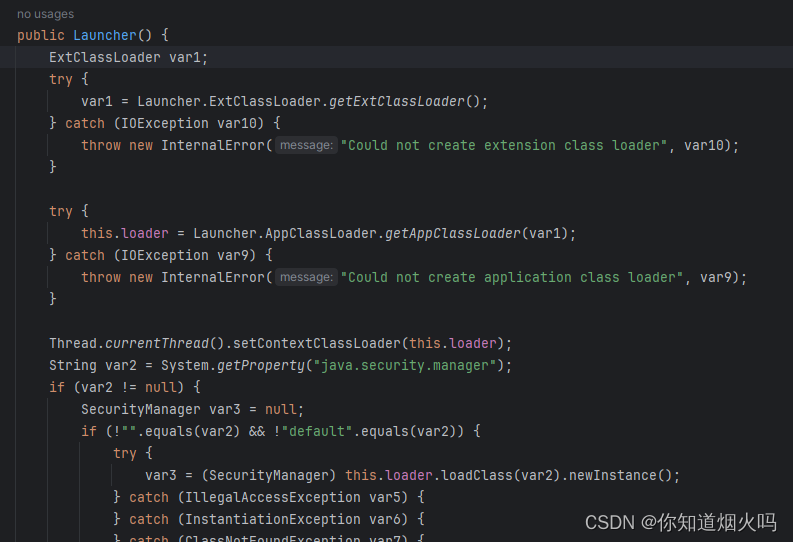793x542 pixels.
Task: Click the message hint before extension class loader string
Action: click(306, 146)
